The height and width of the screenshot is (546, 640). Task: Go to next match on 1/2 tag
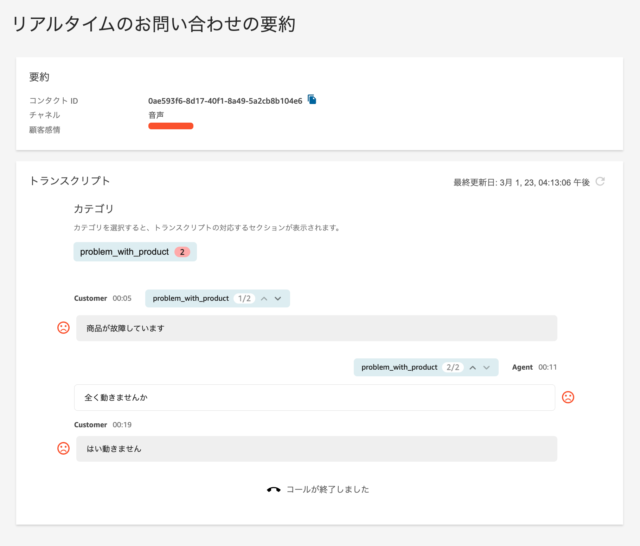pyautogui.click(x=278, y=299)
